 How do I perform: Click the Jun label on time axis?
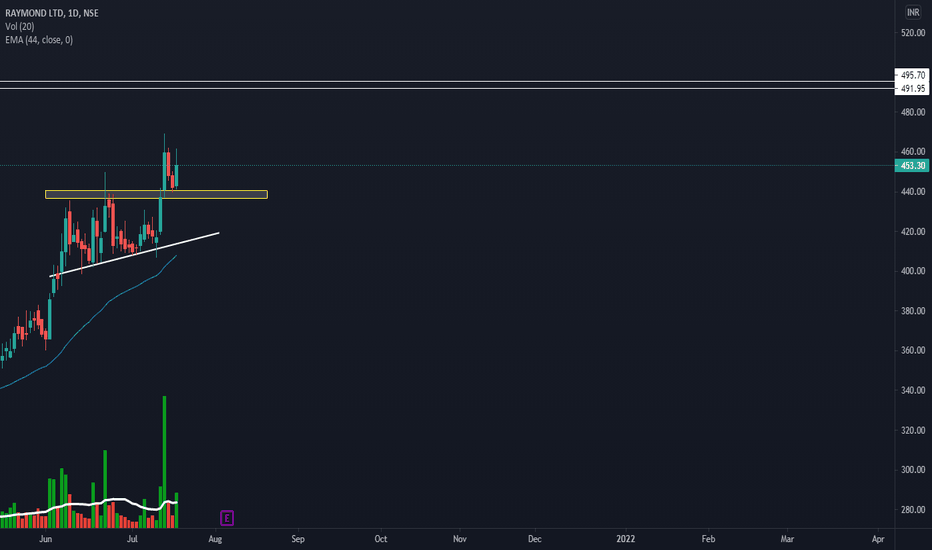[x=46, y=539]
